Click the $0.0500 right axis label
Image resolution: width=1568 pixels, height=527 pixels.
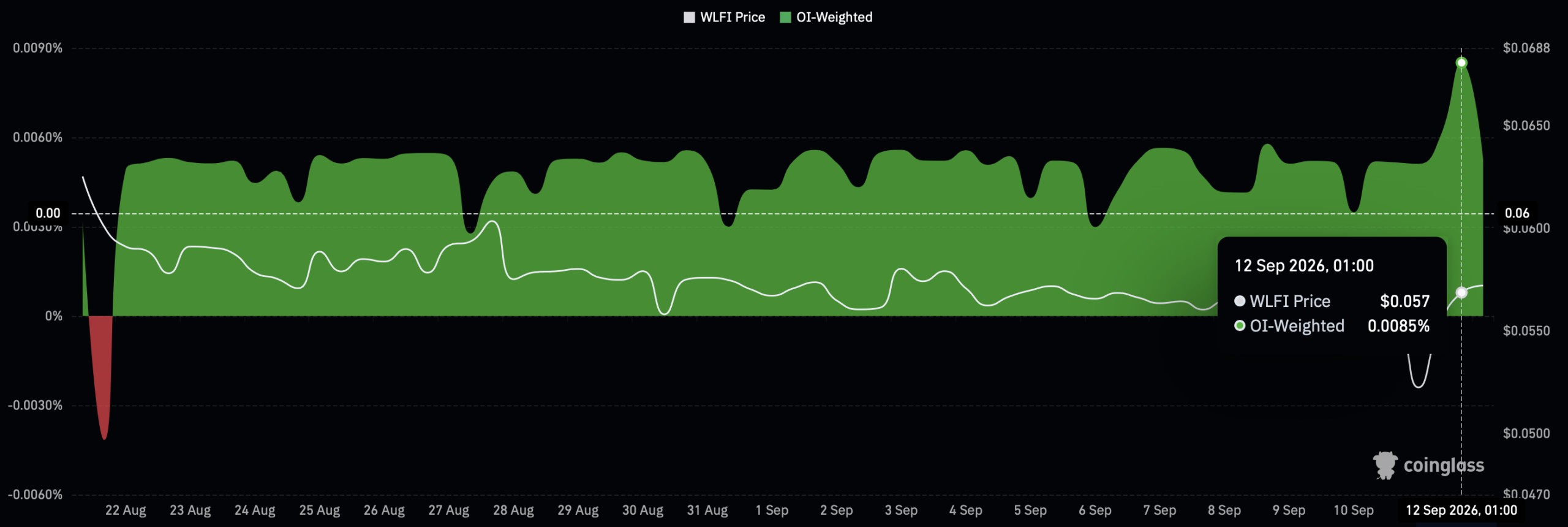pyautogui.click(x=1526, y=433)
